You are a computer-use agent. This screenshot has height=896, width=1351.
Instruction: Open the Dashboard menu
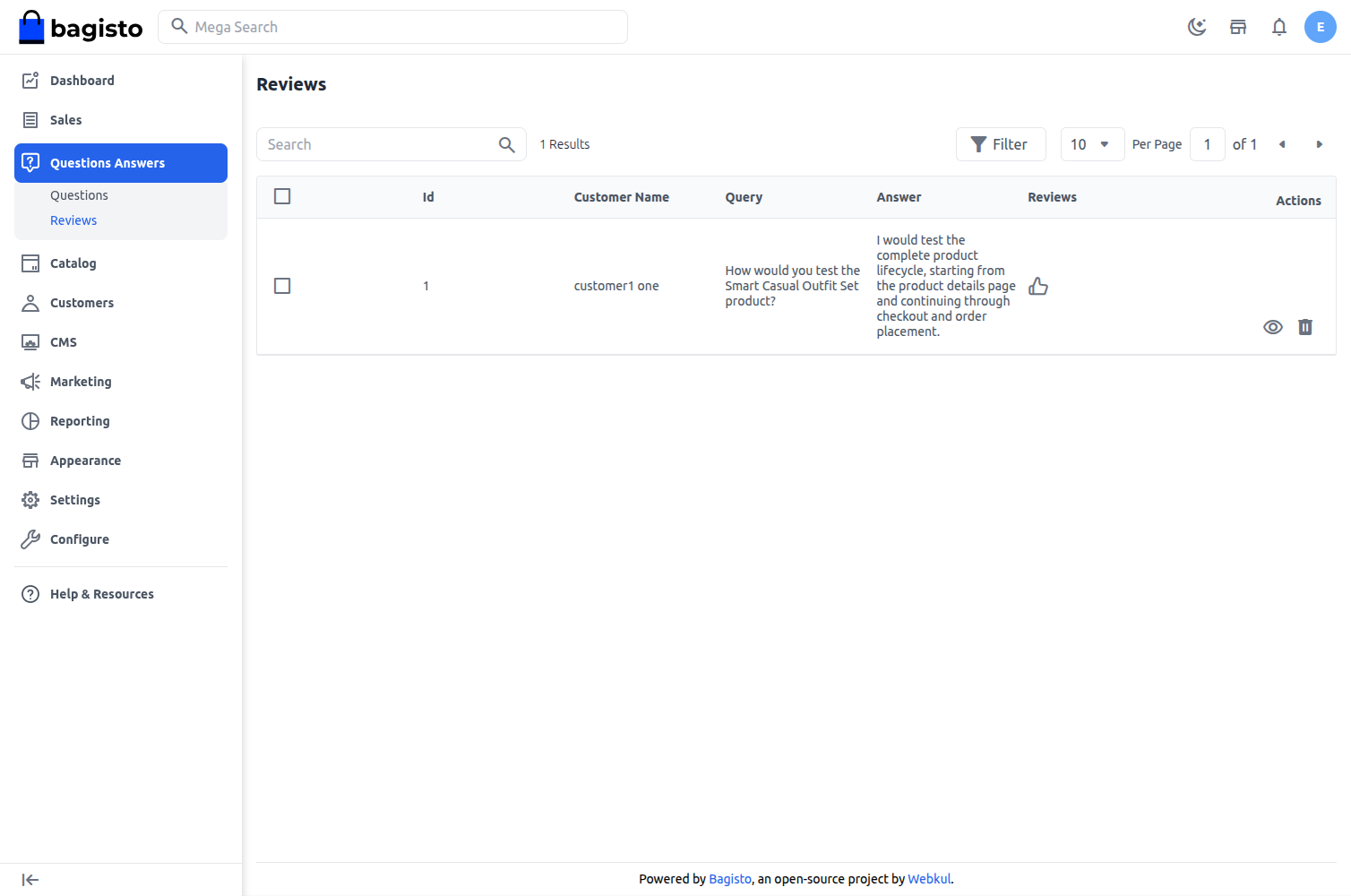click(x=121, y=81)
